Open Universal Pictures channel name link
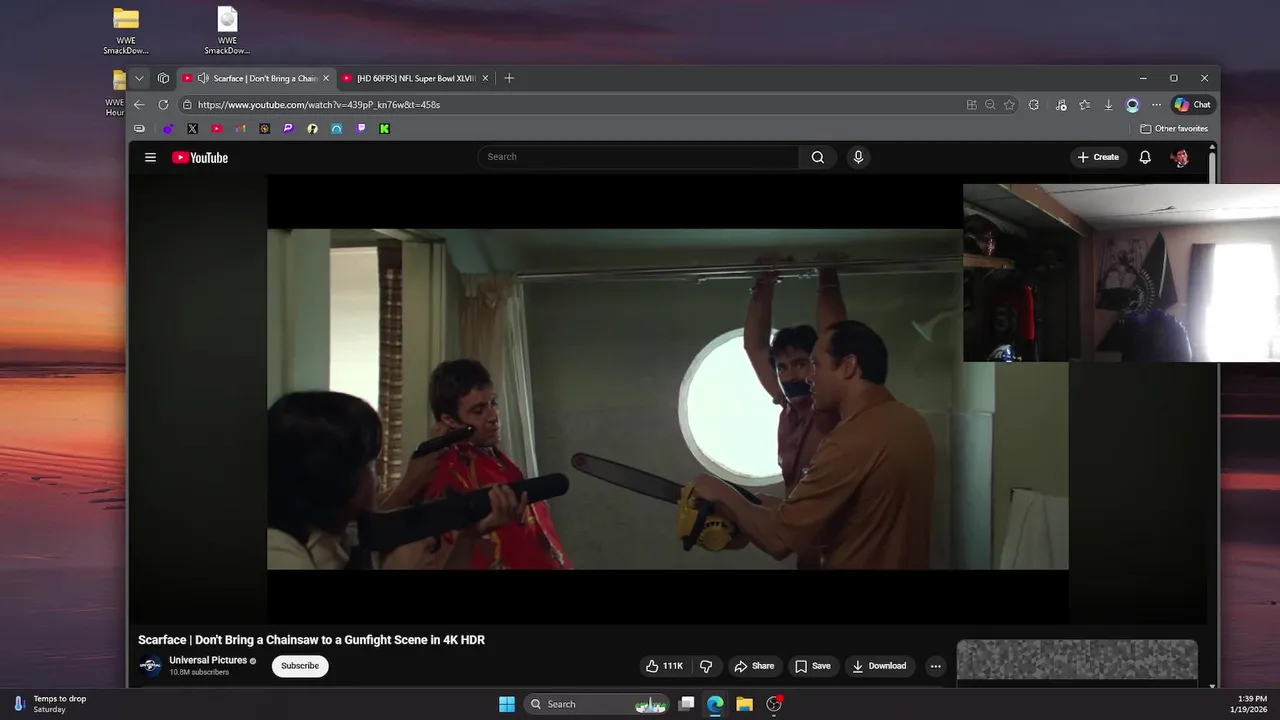Image resolution: width=1280 pixels, height=720 pixels. click(208, 660)
